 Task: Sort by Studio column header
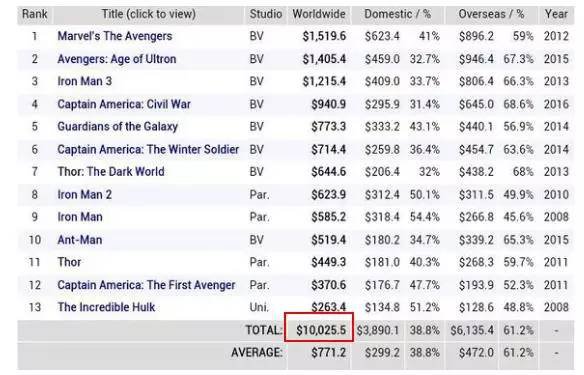(x=266, y=15)
